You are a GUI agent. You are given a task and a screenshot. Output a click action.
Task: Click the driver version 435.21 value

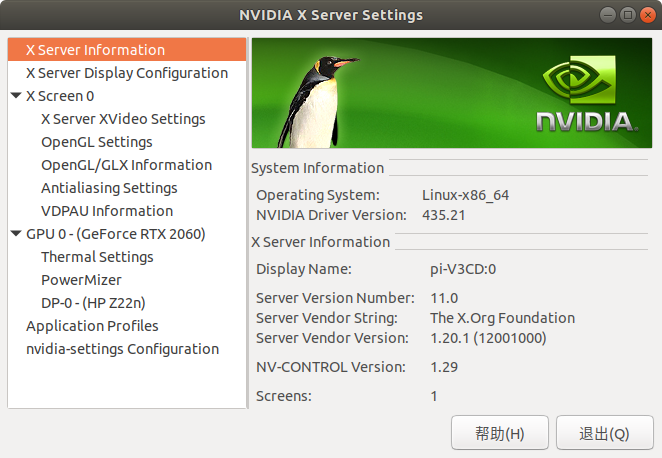(443, 215)
